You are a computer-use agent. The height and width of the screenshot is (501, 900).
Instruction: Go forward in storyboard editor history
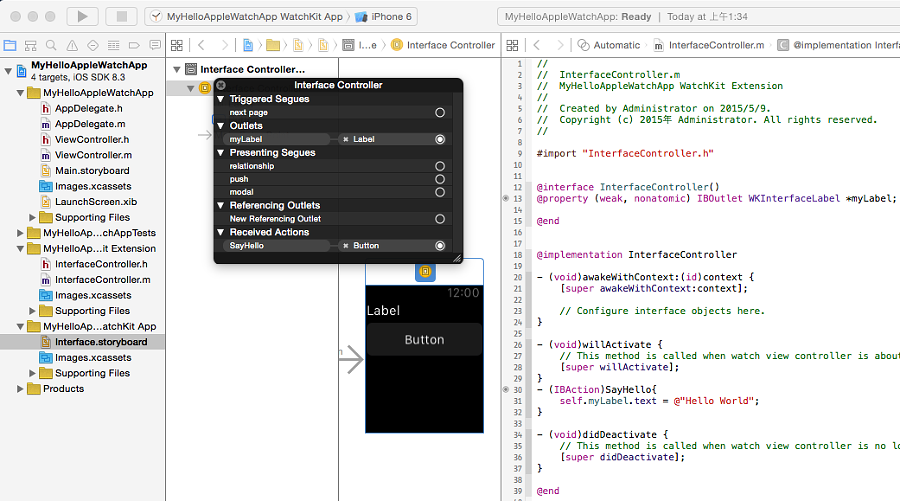[x=224, y=45]
